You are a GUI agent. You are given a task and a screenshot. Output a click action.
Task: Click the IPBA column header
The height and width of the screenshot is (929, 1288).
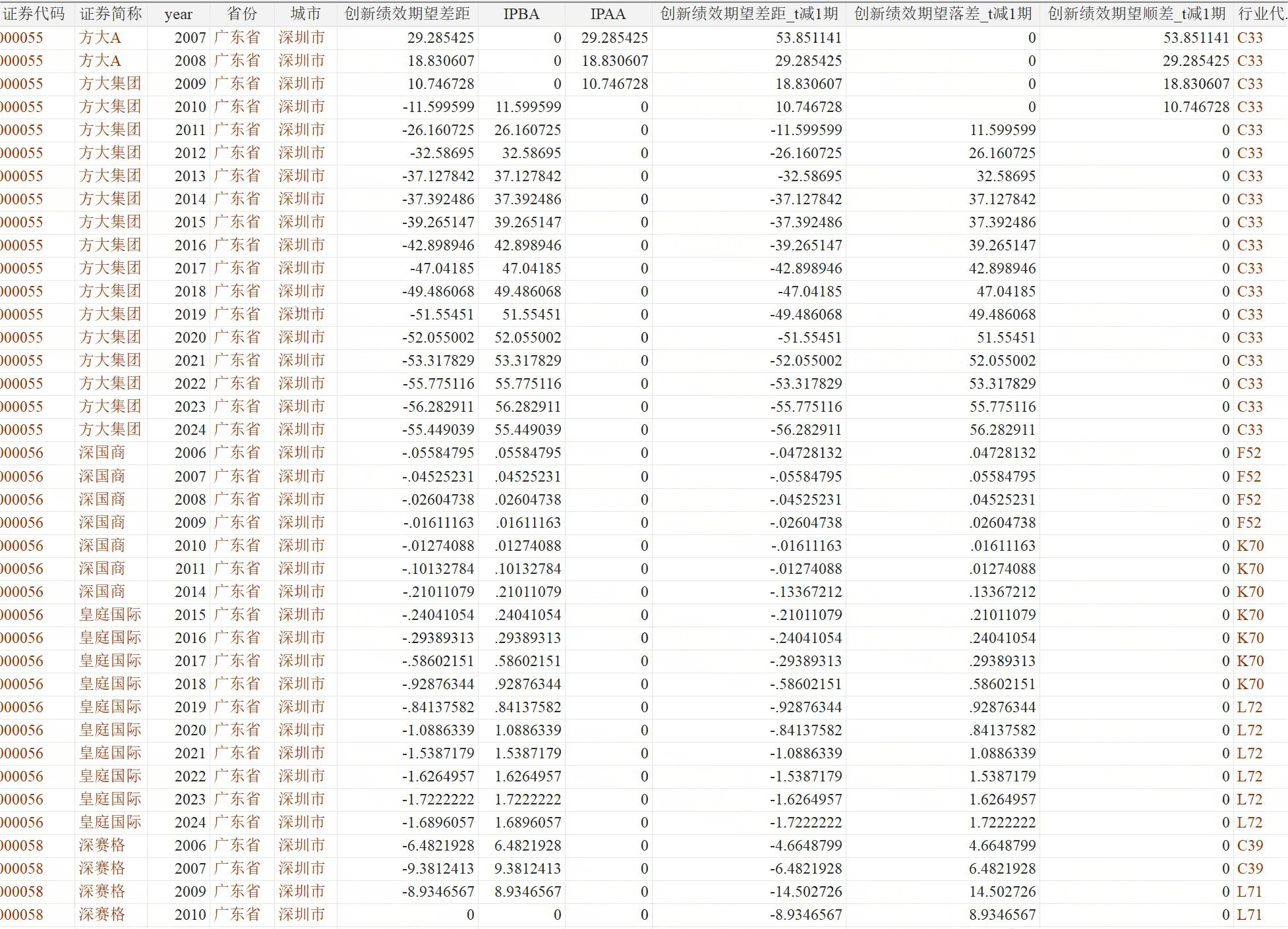coord(521,14)
